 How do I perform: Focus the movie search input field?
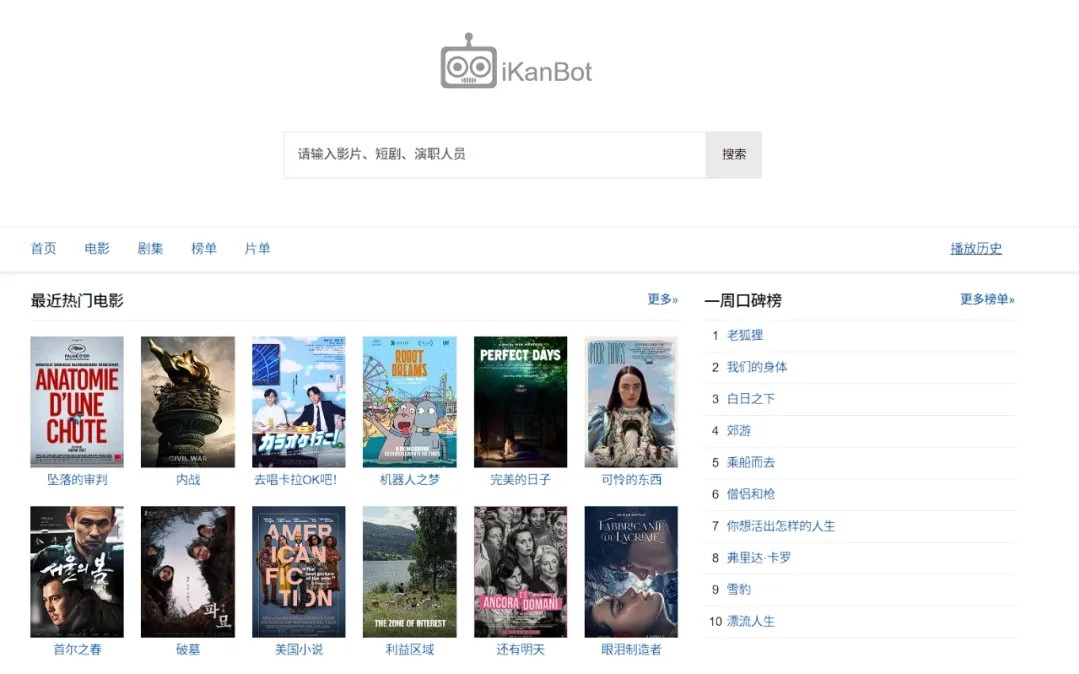tap(495, 155)
